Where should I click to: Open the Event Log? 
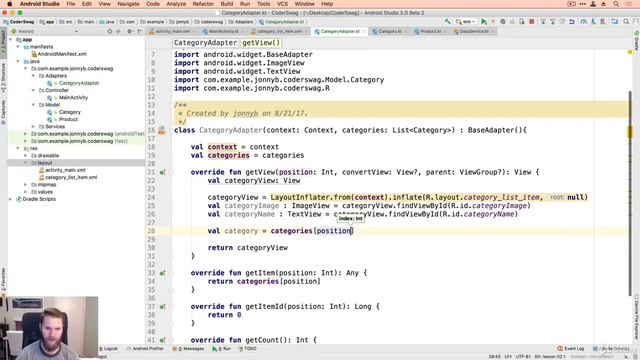point(571,349)
